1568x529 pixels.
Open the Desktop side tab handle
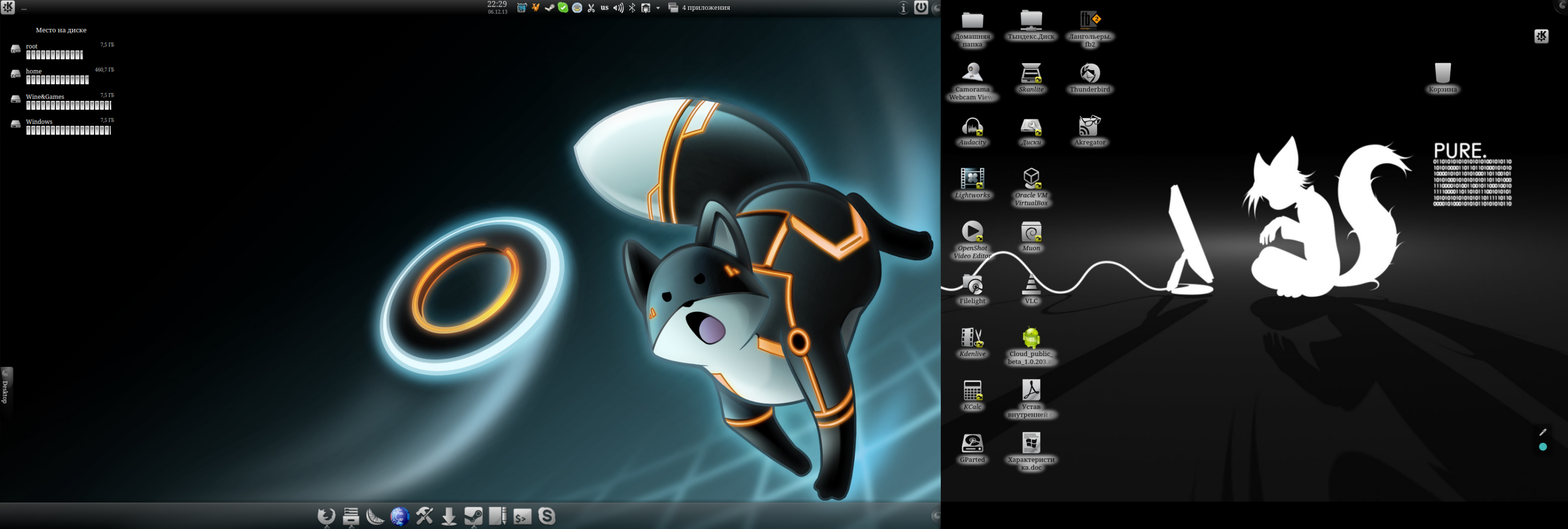pos(6,392)
